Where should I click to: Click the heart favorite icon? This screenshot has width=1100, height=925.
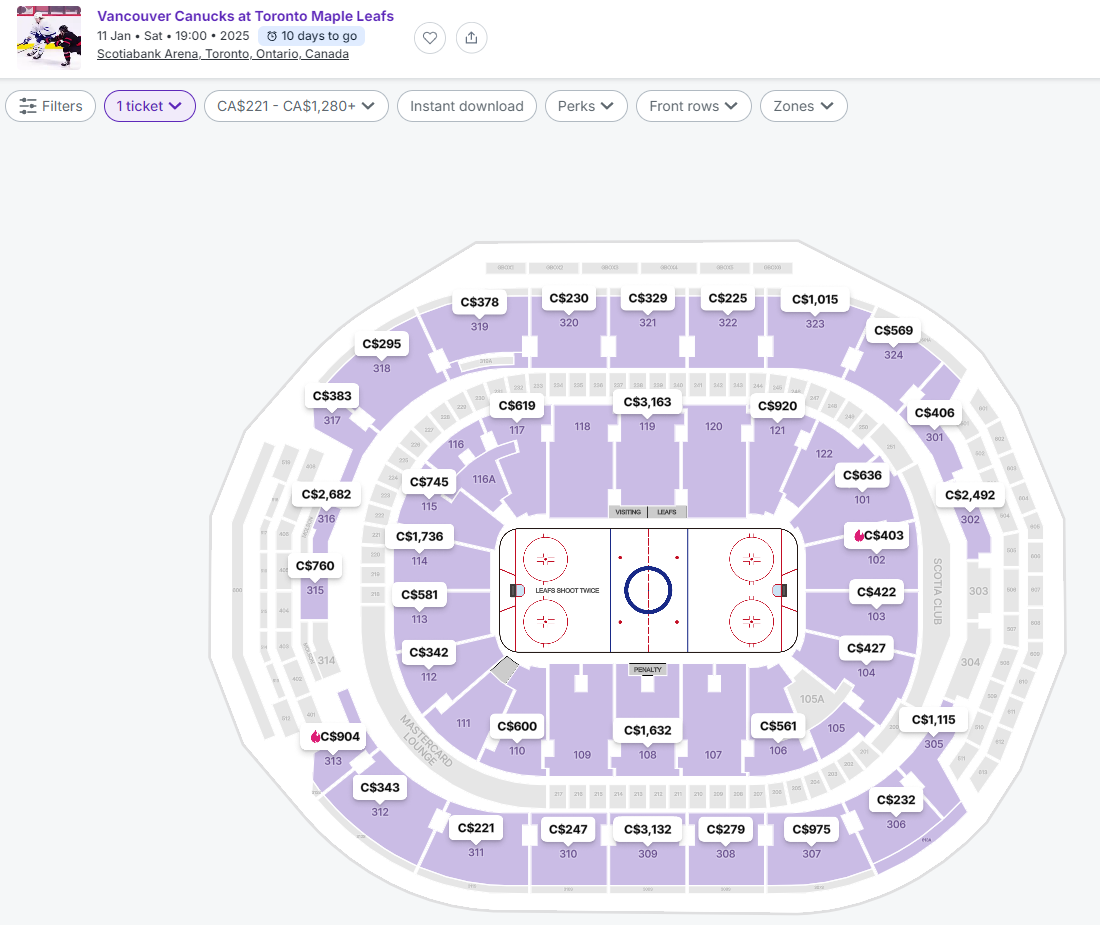[429, 38]
